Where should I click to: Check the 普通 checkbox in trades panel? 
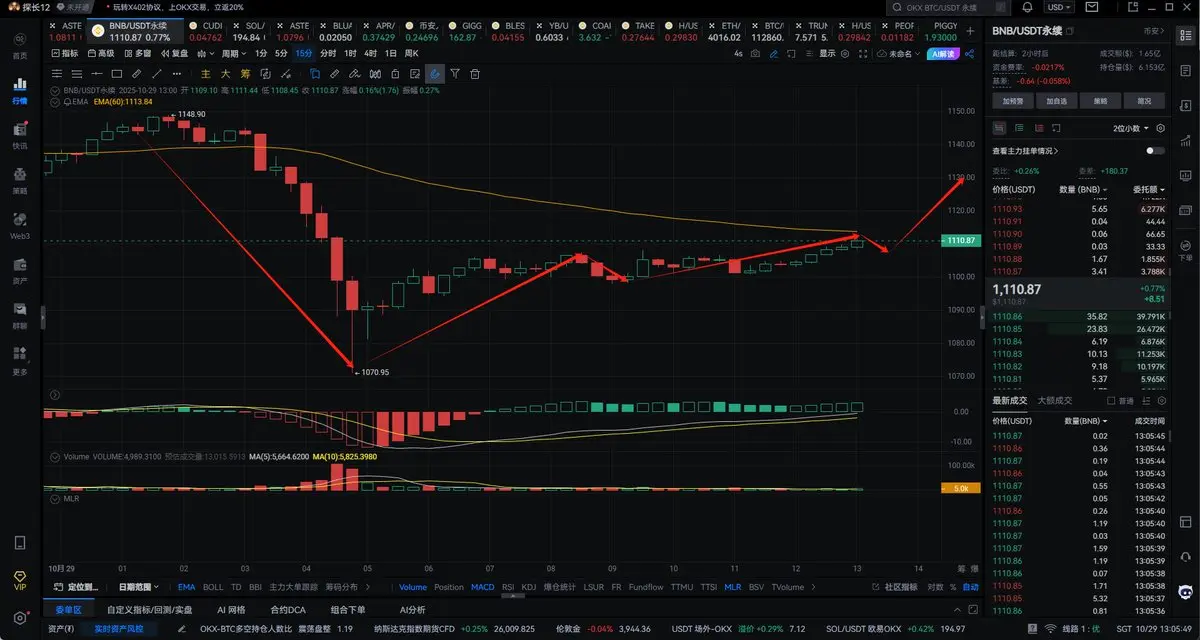coord(1111,401)
